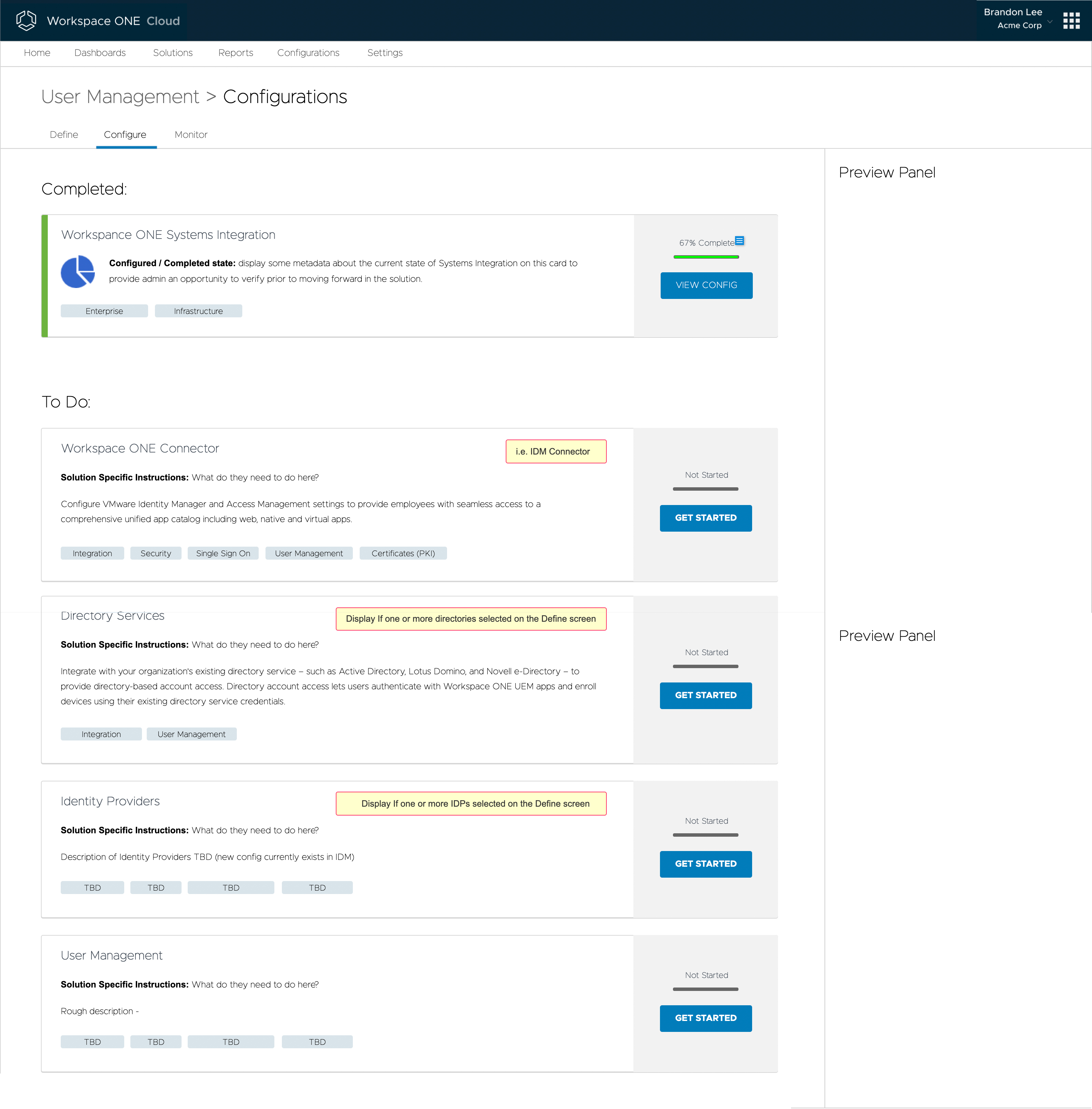This screenshot has width=1092, height=1109.
Task: Open the Settings menu item
Action: [384, 53]
